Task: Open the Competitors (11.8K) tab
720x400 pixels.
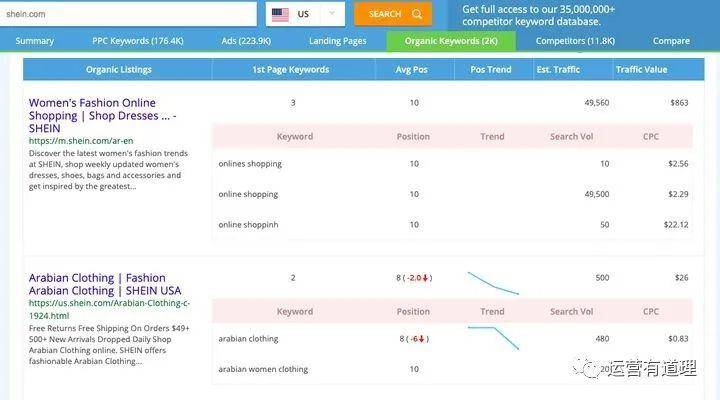Action: (x=575, y=41)
